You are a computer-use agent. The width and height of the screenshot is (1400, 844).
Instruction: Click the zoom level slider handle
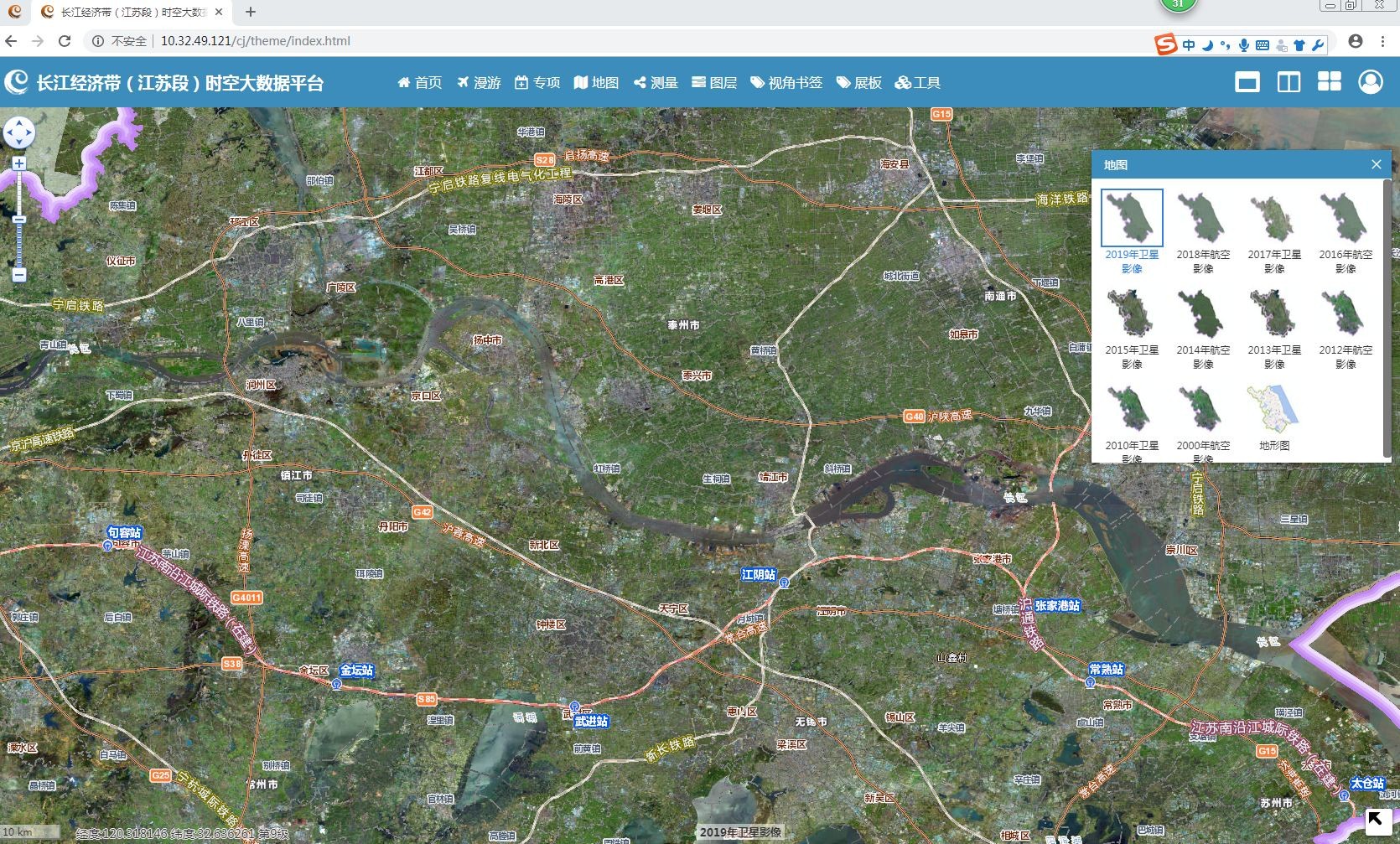(x=19, y=220)
